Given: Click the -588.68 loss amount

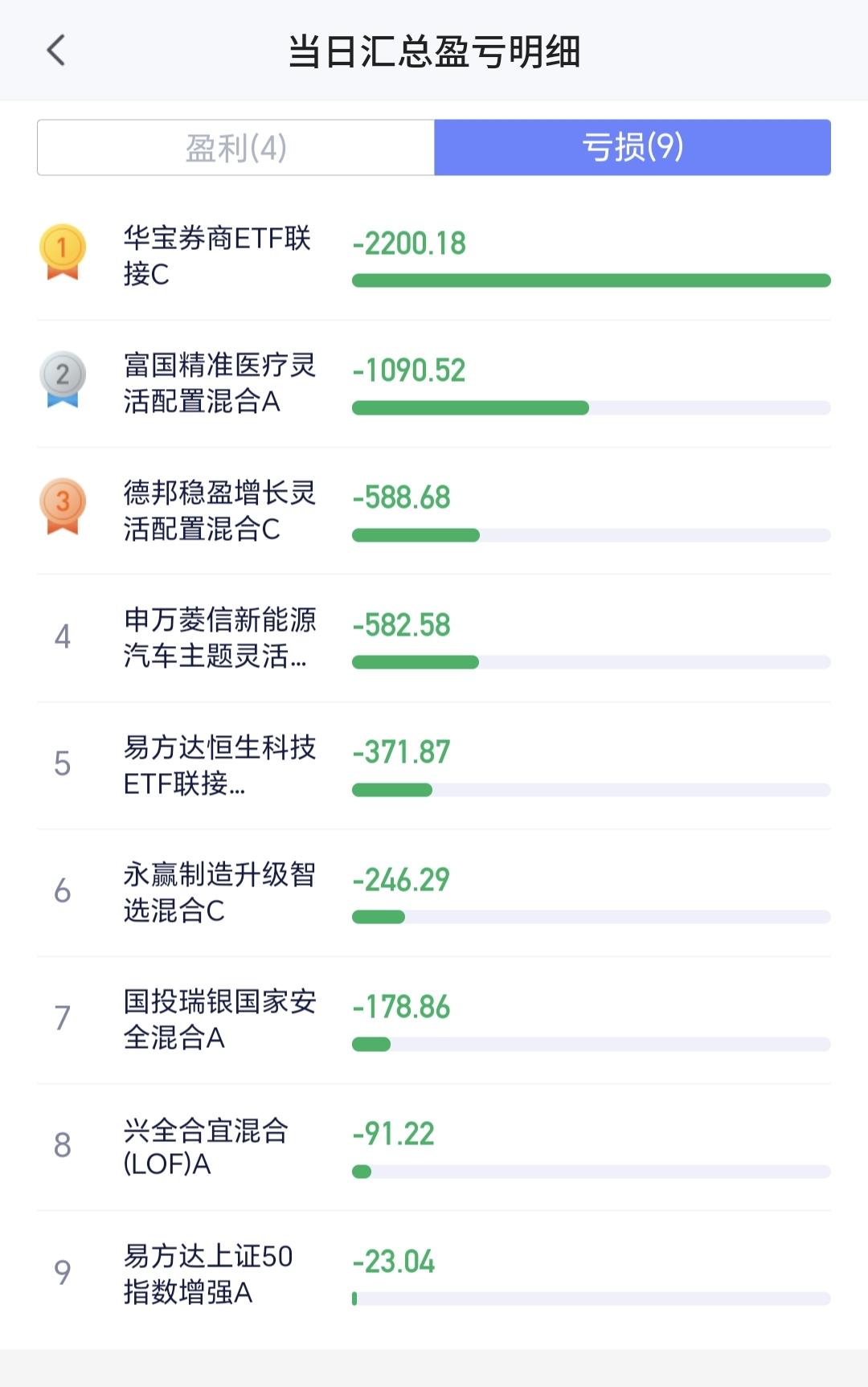Looking at the screenshot, I should [x=401, y=497].
